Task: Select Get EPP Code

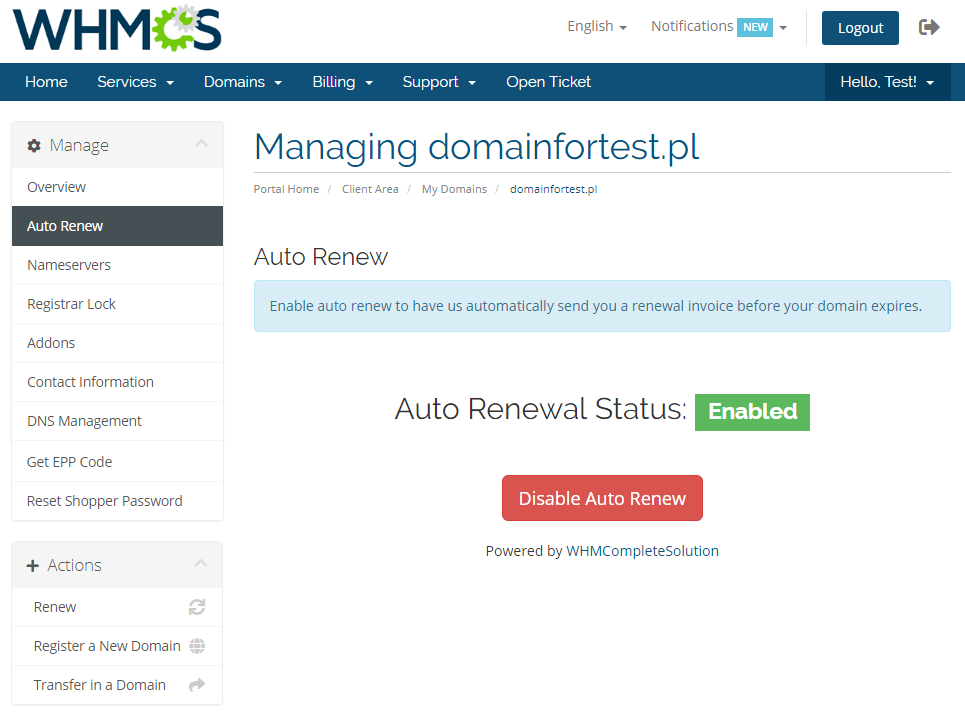Action: click(x=117, y=462)
